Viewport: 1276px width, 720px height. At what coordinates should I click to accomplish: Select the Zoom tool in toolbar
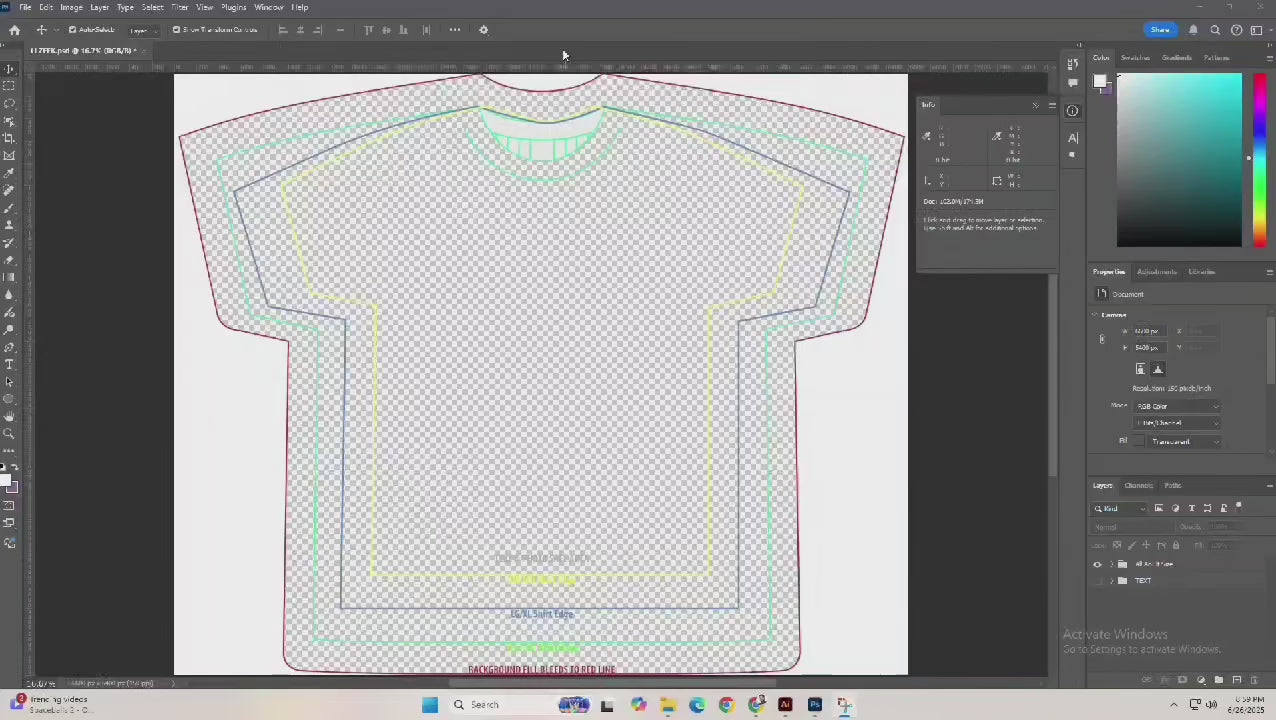pyautogui.click(x=9, y=433)
